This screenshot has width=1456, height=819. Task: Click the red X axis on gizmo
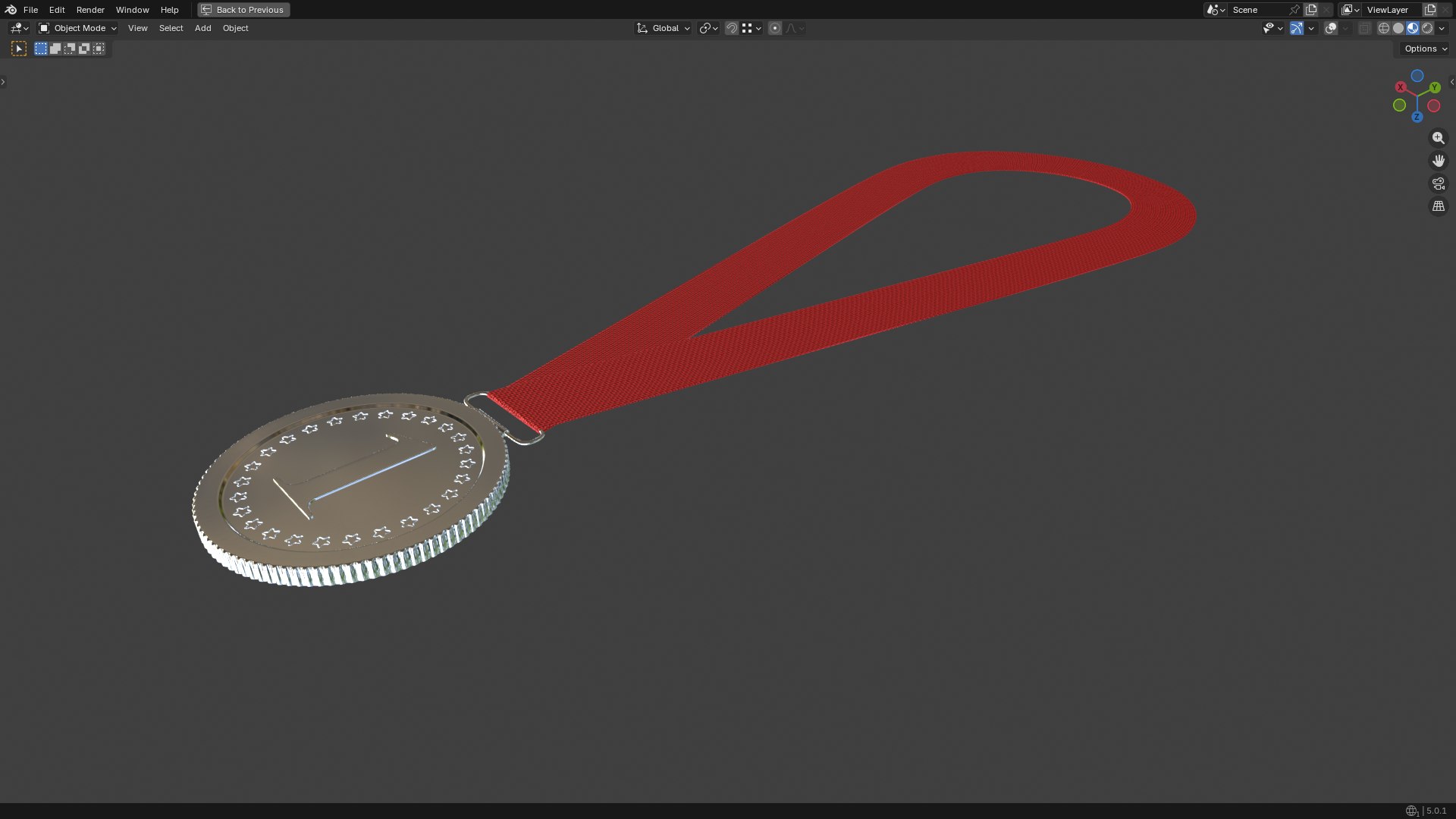click(1401, 87)
